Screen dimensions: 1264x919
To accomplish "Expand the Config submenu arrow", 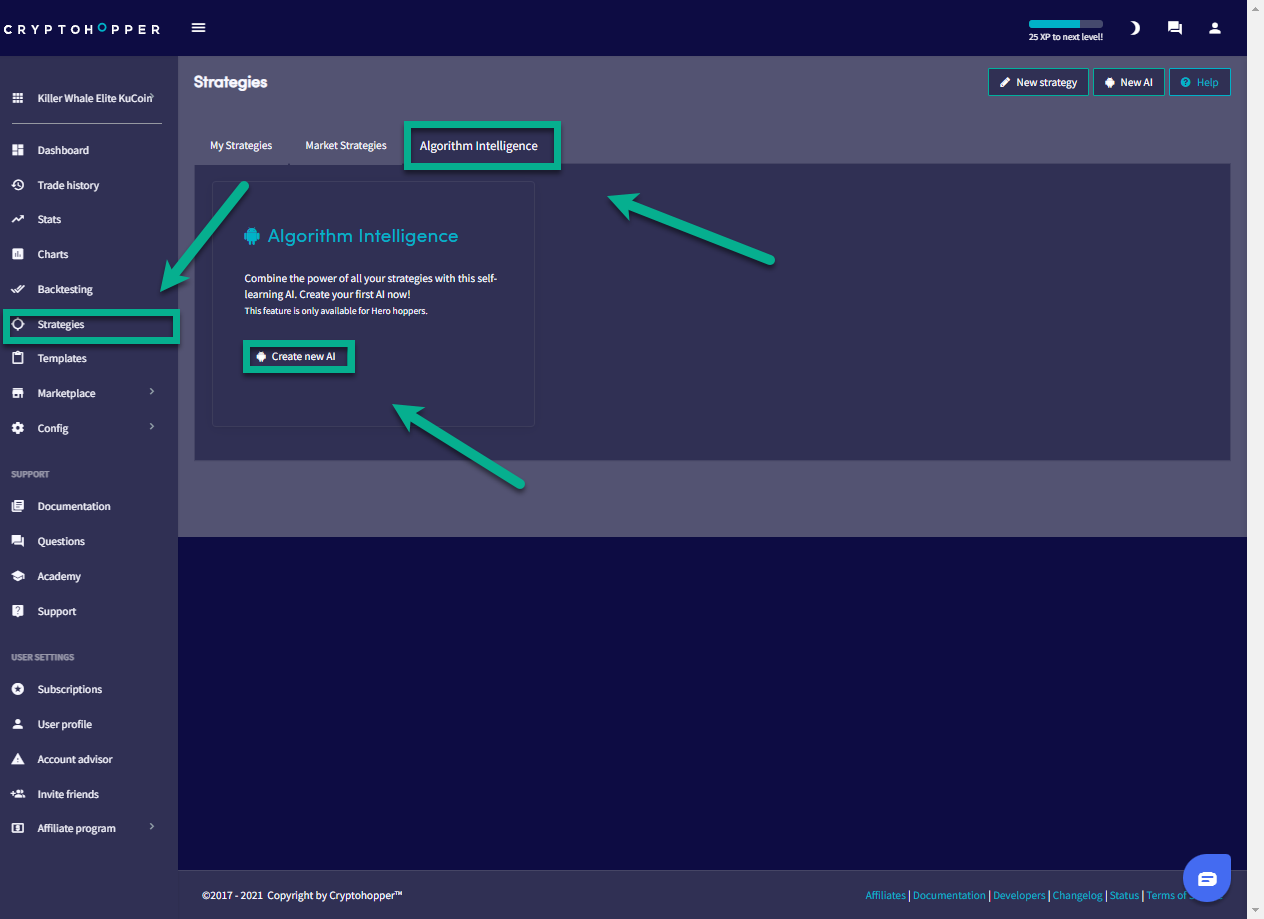I will tap(152, 427).
